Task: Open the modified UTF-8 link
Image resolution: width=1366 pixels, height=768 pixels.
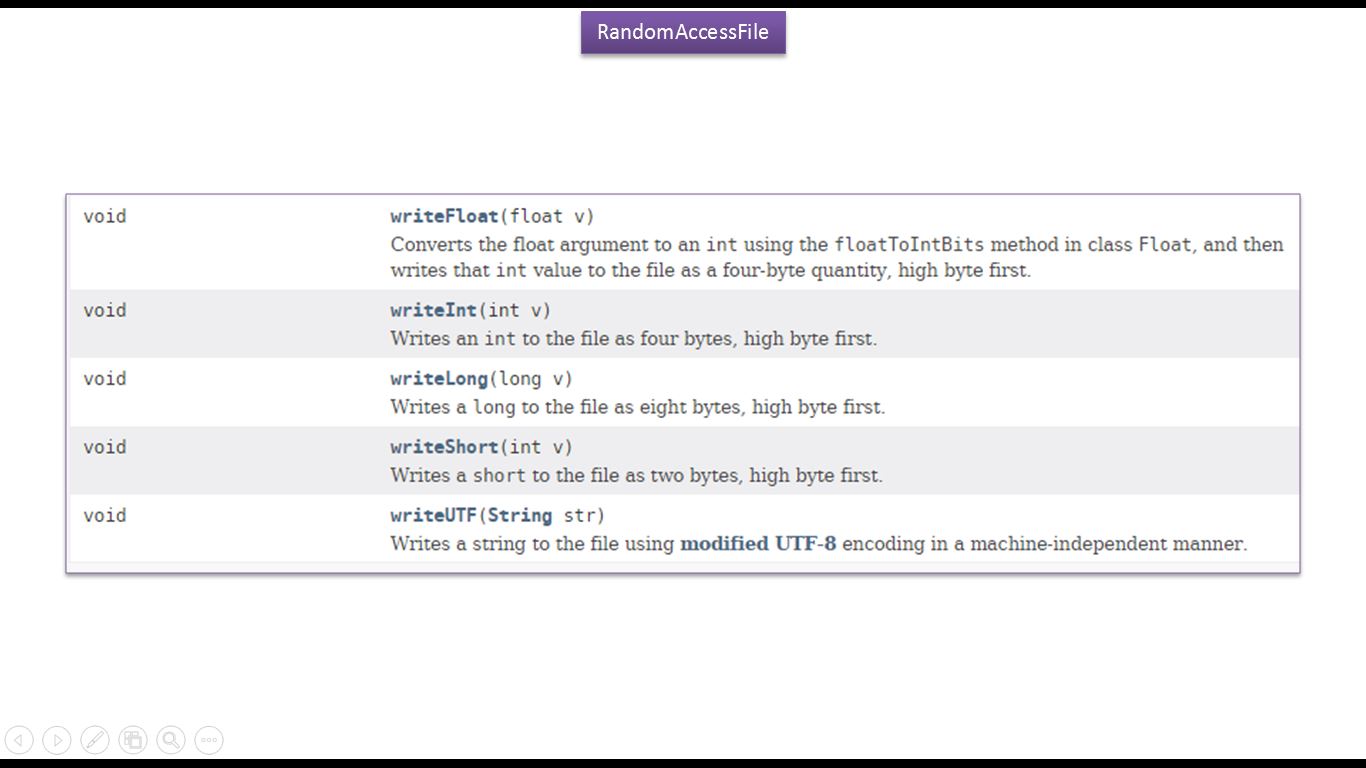Action: 757,544
